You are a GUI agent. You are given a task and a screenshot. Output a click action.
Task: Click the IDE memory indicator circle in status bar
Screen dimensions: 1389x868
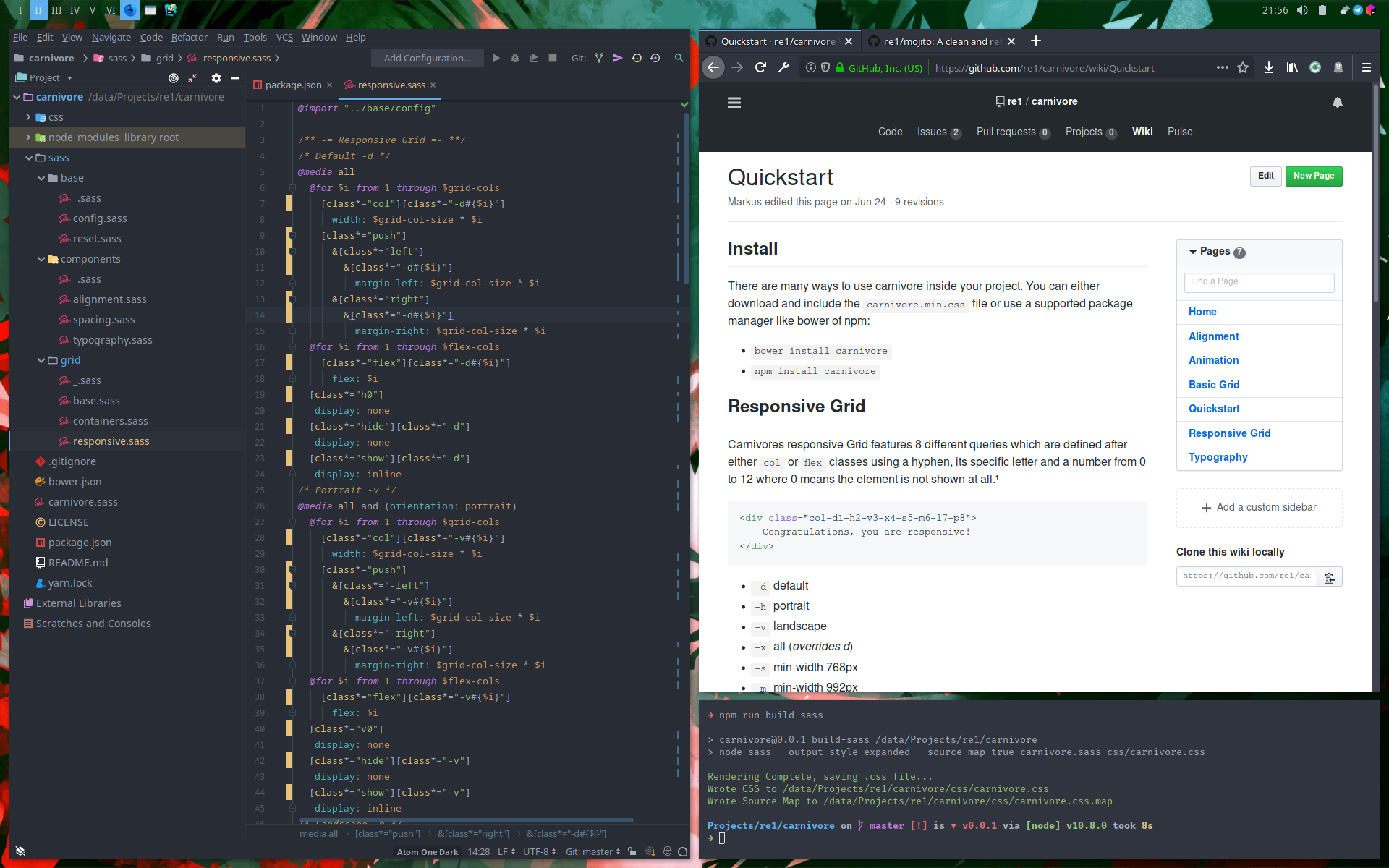(683, 852)
